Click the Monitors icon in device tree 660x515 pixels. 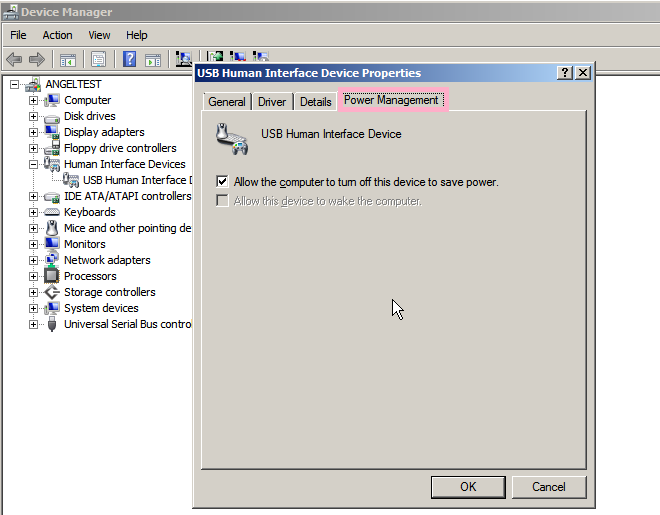pyautogui.click(x=52, y=244)
